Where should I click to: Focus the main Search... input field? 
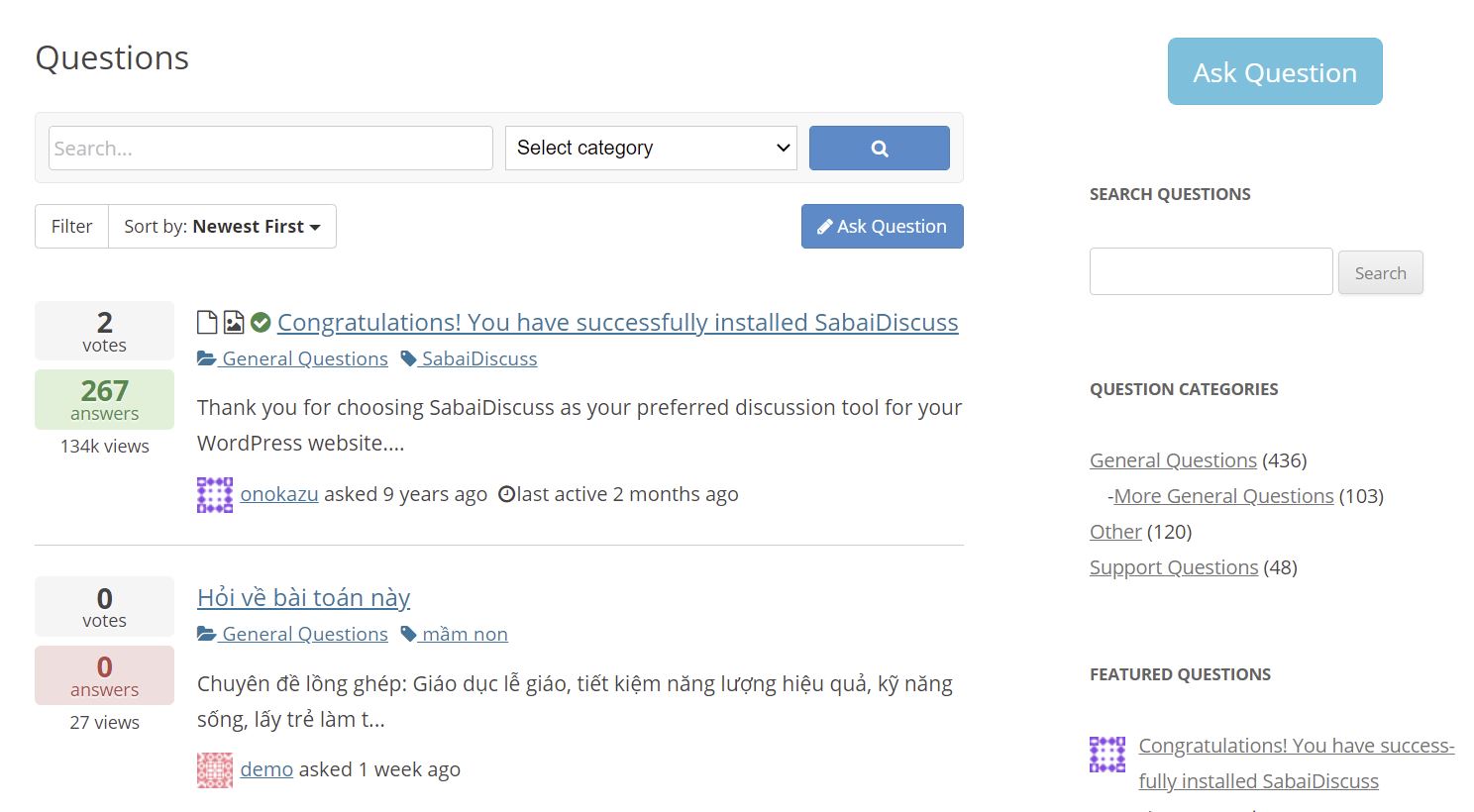click(x=270, y=148)
